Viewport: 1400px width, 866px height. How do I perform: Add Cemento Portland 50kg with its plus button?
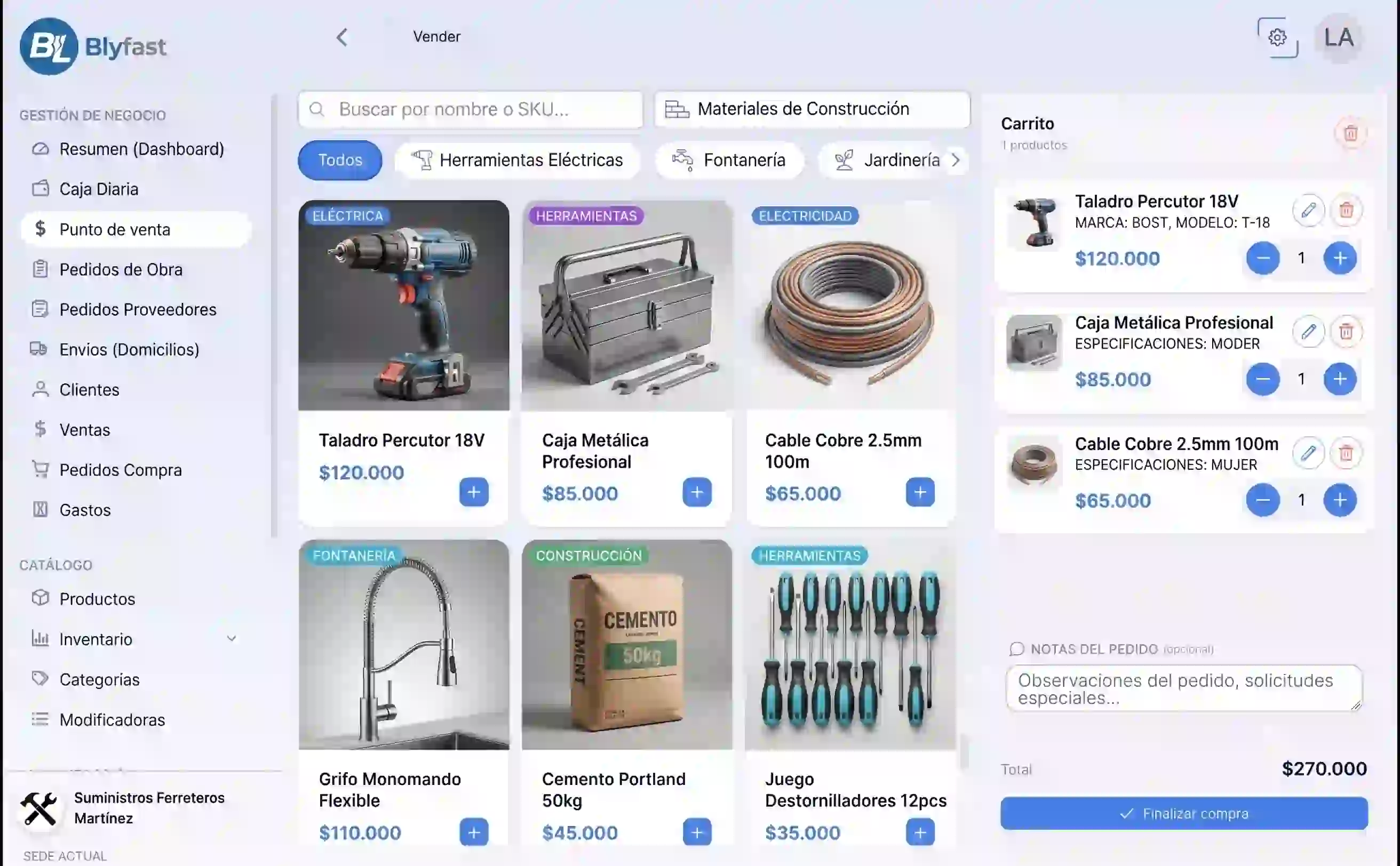pyautogui.click(x=697, y=832)
